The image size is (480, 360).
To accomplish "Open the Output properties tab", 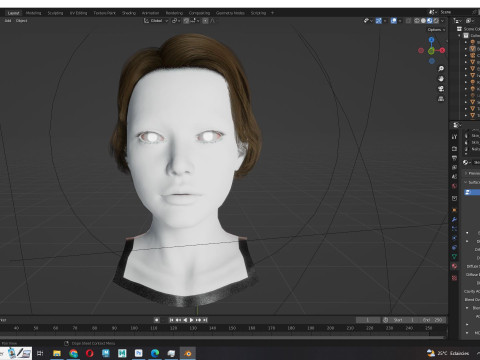I will coord(454,158).
